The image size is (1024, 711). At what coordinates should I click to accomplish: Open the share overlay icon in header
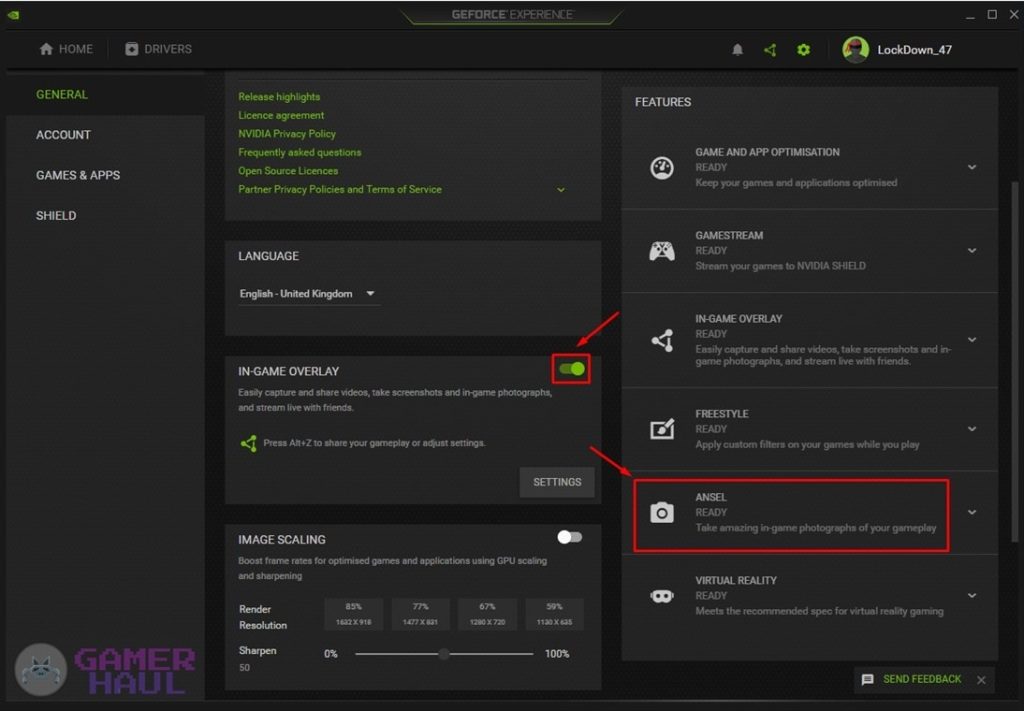click(771, 50)
